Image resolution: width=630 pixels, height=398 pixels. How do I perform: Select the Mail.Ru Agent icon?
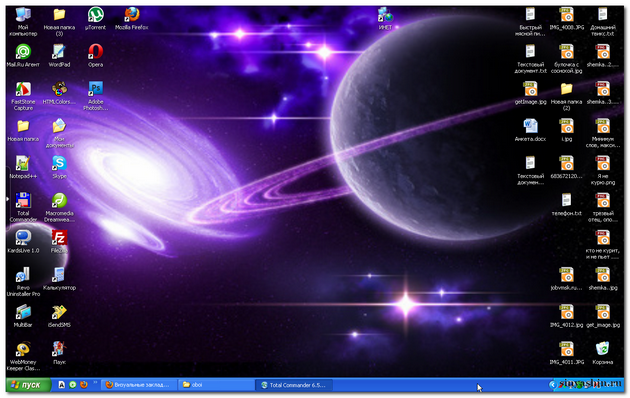[23, 55]
